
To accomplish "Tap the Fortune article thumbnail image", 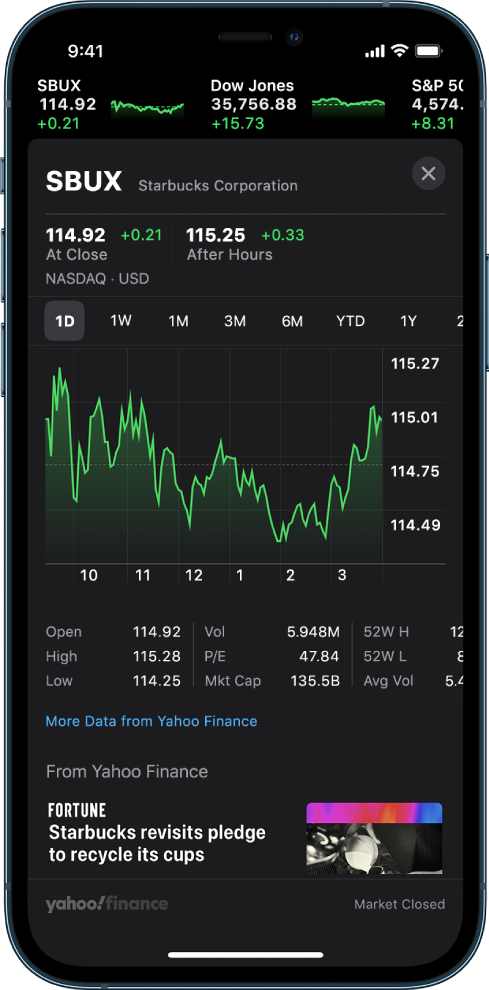I will [374, 838].
